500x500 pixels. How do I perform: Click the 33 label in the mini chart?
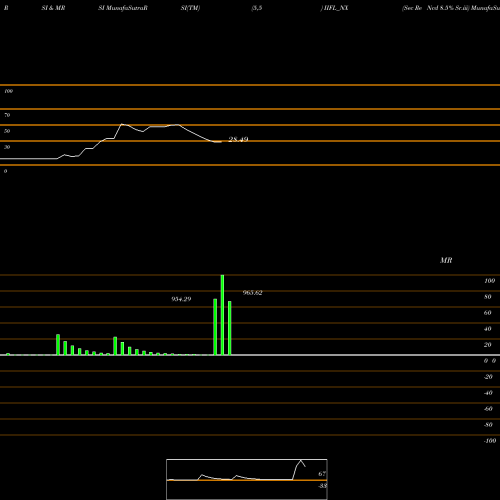pyautogui.click(x=322, y=486)
